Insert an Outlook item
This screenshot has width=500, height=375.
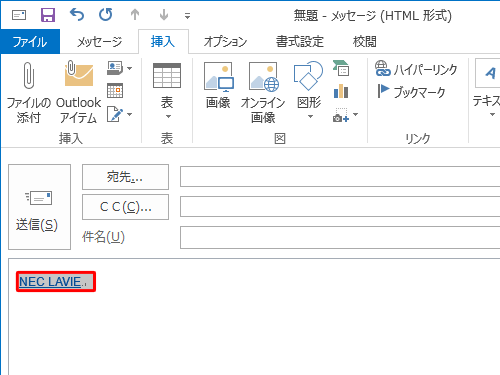coord(79,93)
